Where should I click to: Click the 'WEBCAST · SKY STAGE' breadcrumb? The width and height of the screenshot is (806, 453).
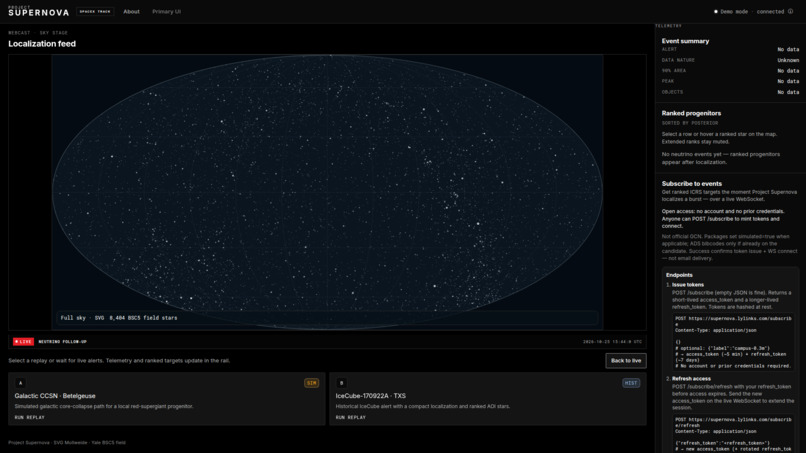coord(38,33)
